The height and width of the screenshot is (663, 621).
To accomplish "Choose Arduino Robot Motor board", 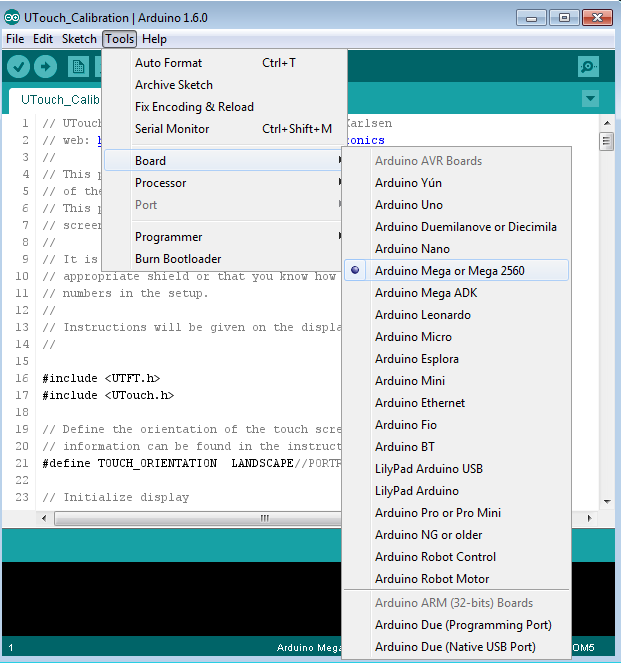I will pyautogui.click(x=457, y=578).
